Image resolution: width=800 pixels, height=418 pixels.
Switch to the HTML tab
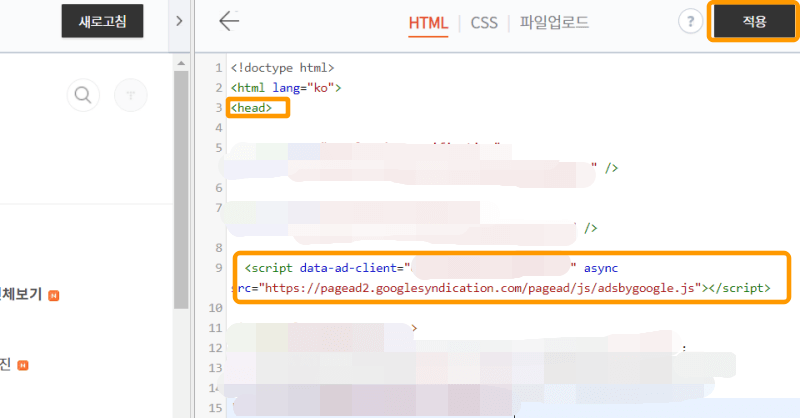click(x=428, y=22)
